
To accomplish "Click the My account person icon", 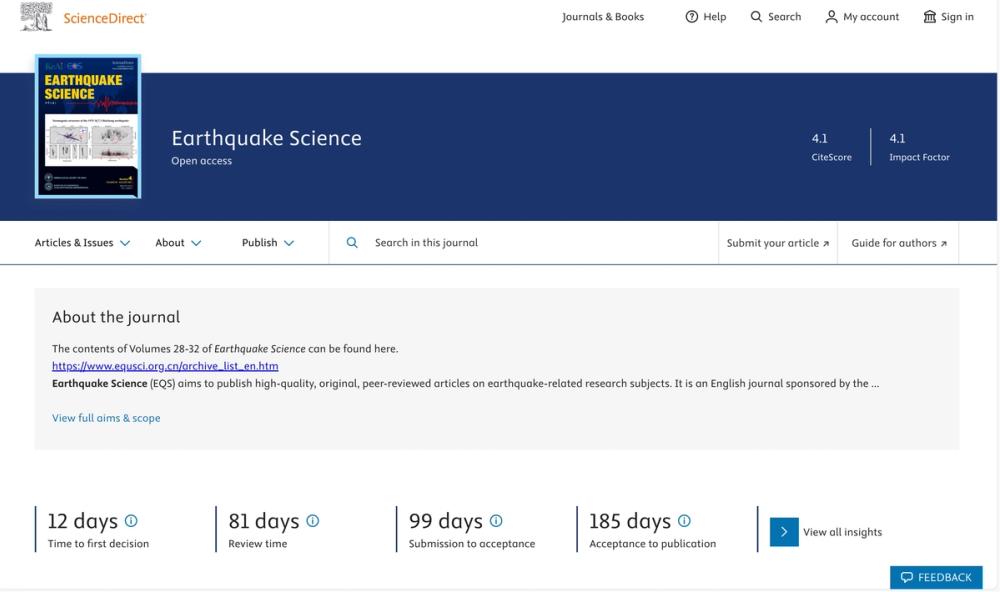I will [831, 17].
